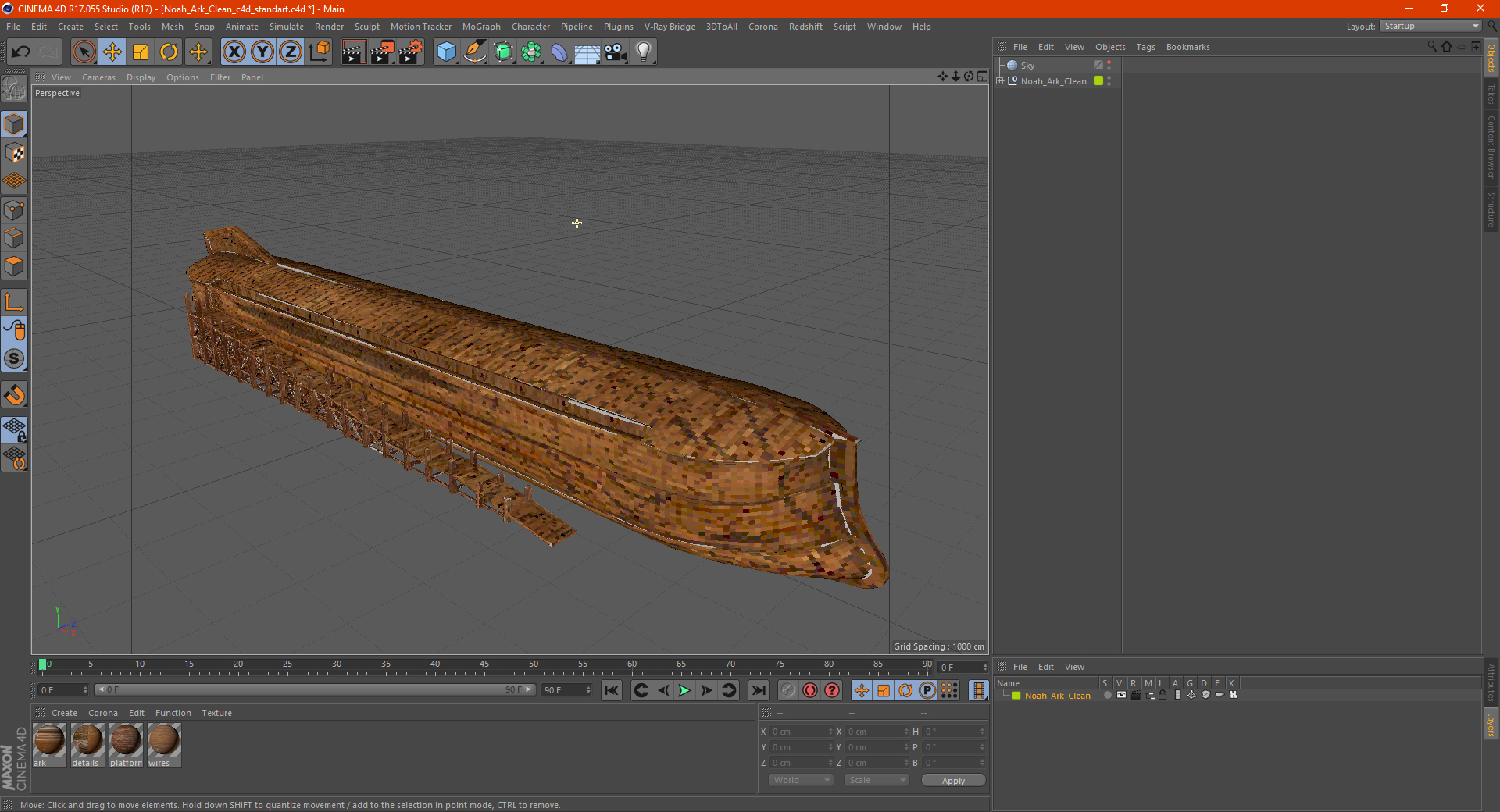Play the animation forward

[x=684, y=690]
